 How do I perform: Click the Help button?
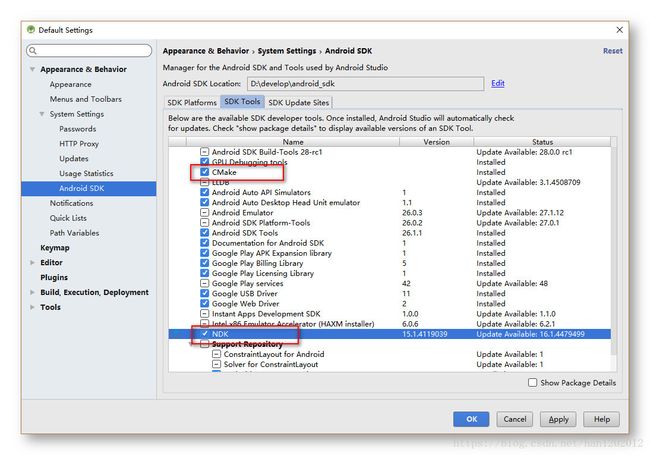tap(601, 419)
